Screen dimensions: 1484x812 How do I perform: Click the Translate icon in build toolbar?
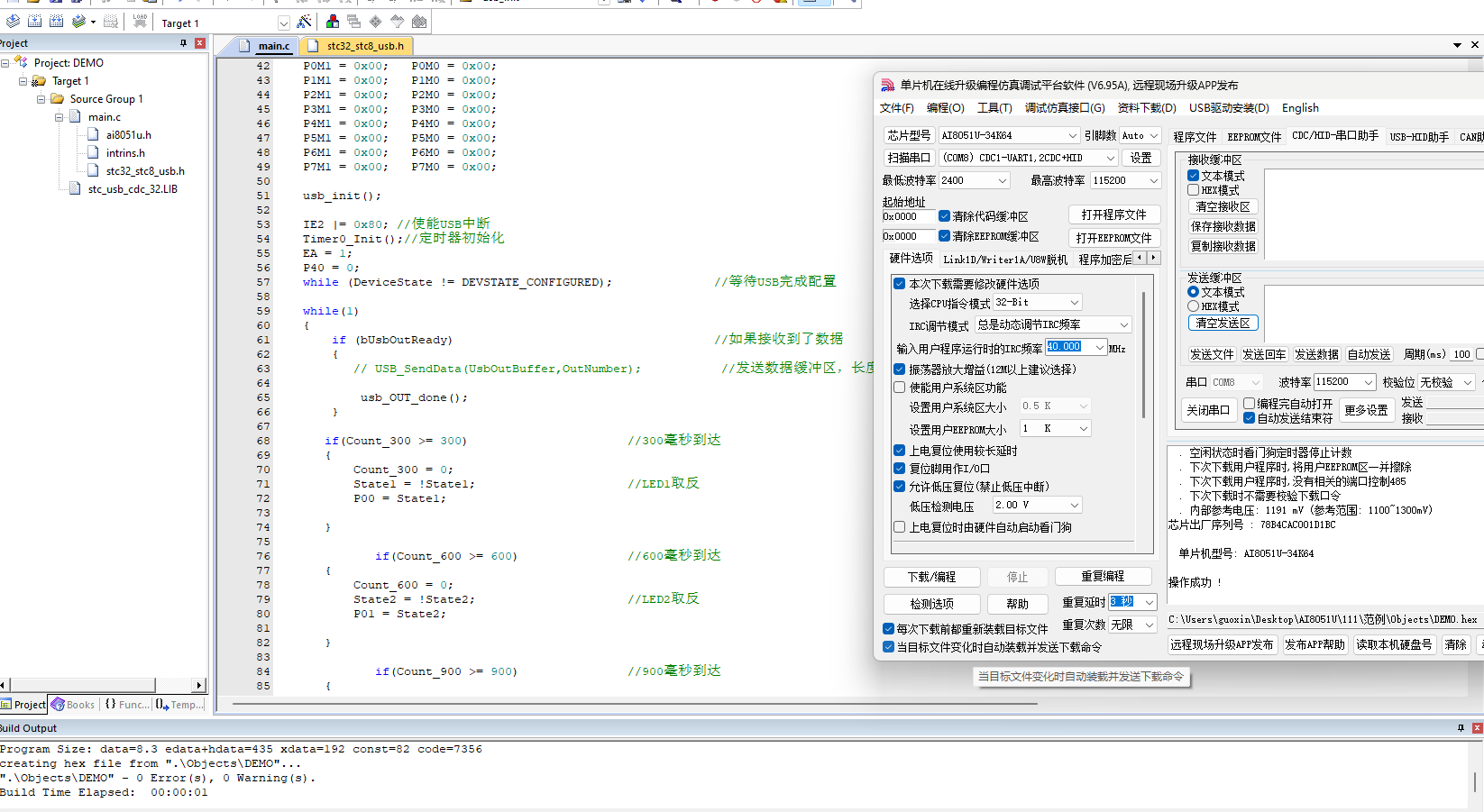13,21
